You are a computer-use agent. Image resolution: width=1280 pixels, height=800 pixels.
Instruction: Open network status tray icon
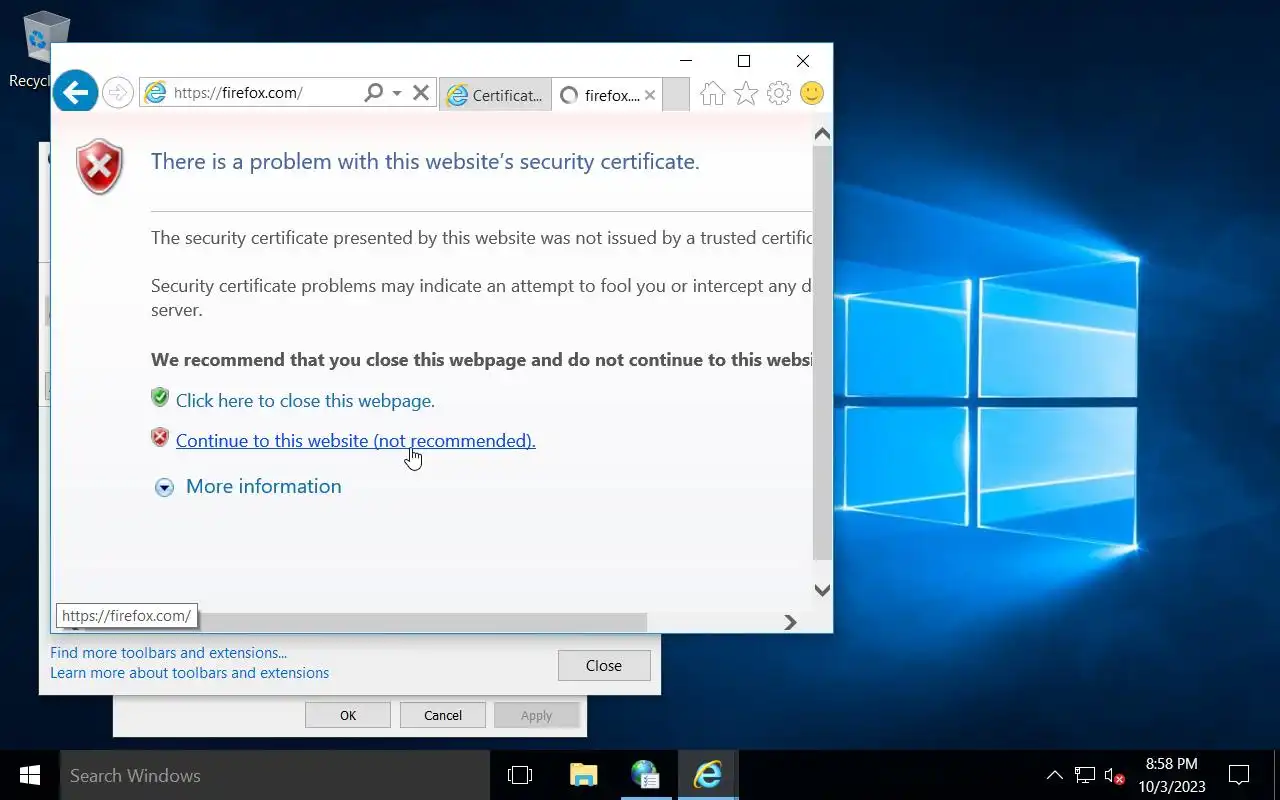pyautogui.click(x=1085, y=775)
